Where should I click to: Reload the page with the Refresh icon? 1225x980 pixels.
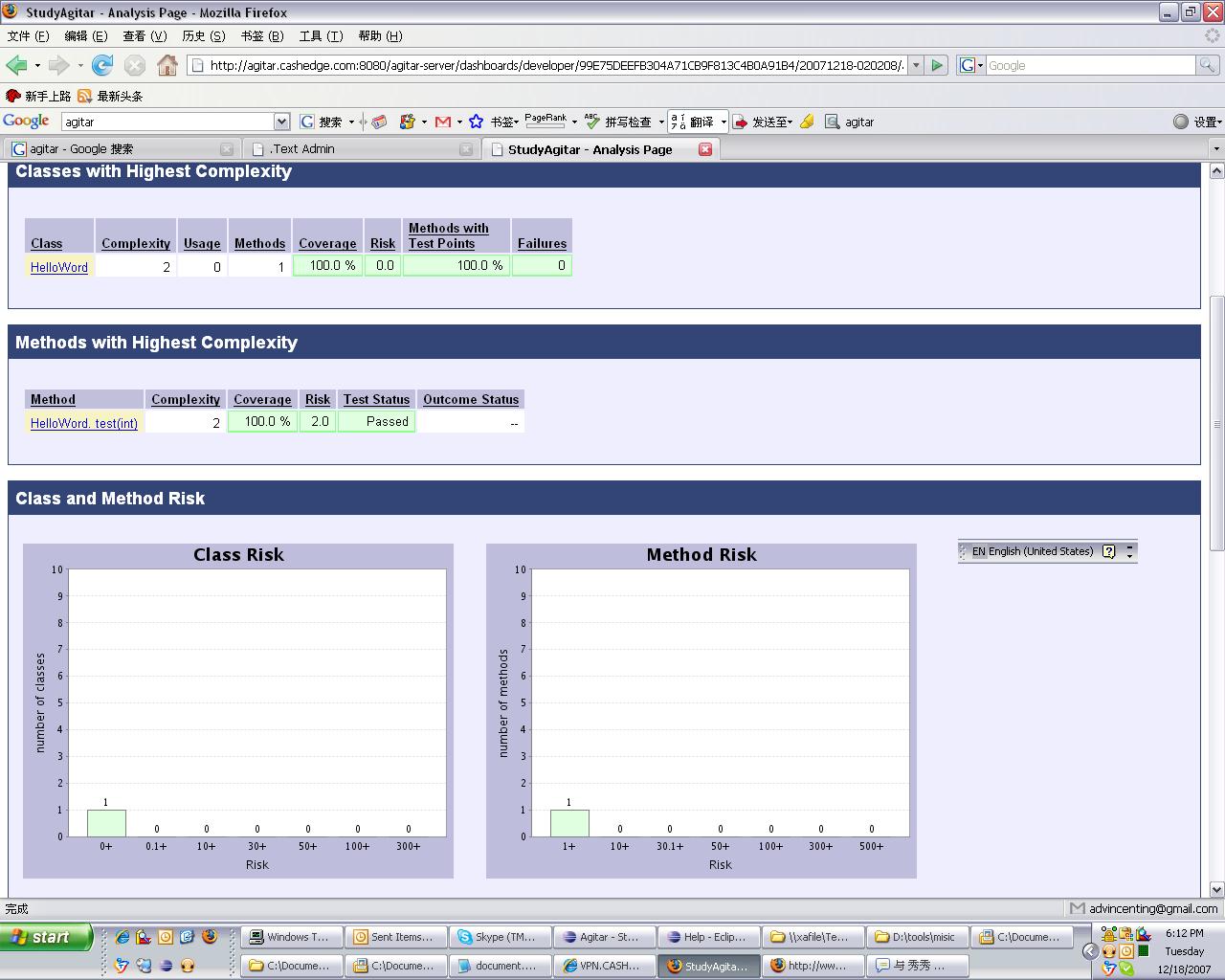(x=102, y=65)
